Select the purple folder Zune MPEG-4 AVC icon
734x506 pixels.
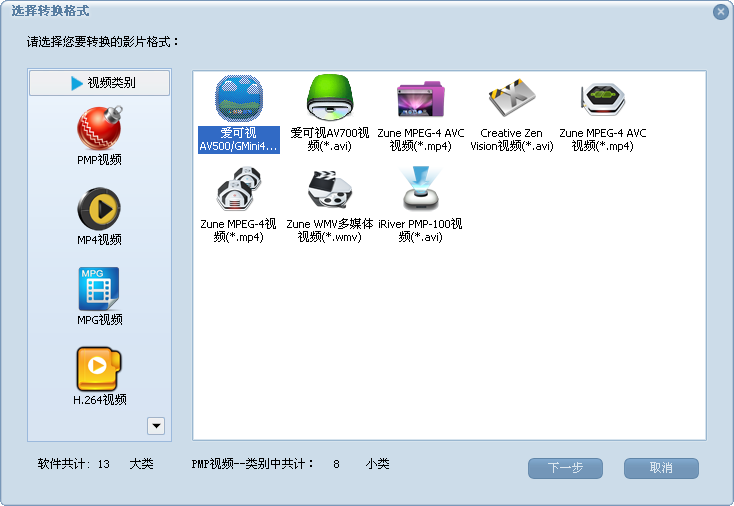click(x=421, y=99)
